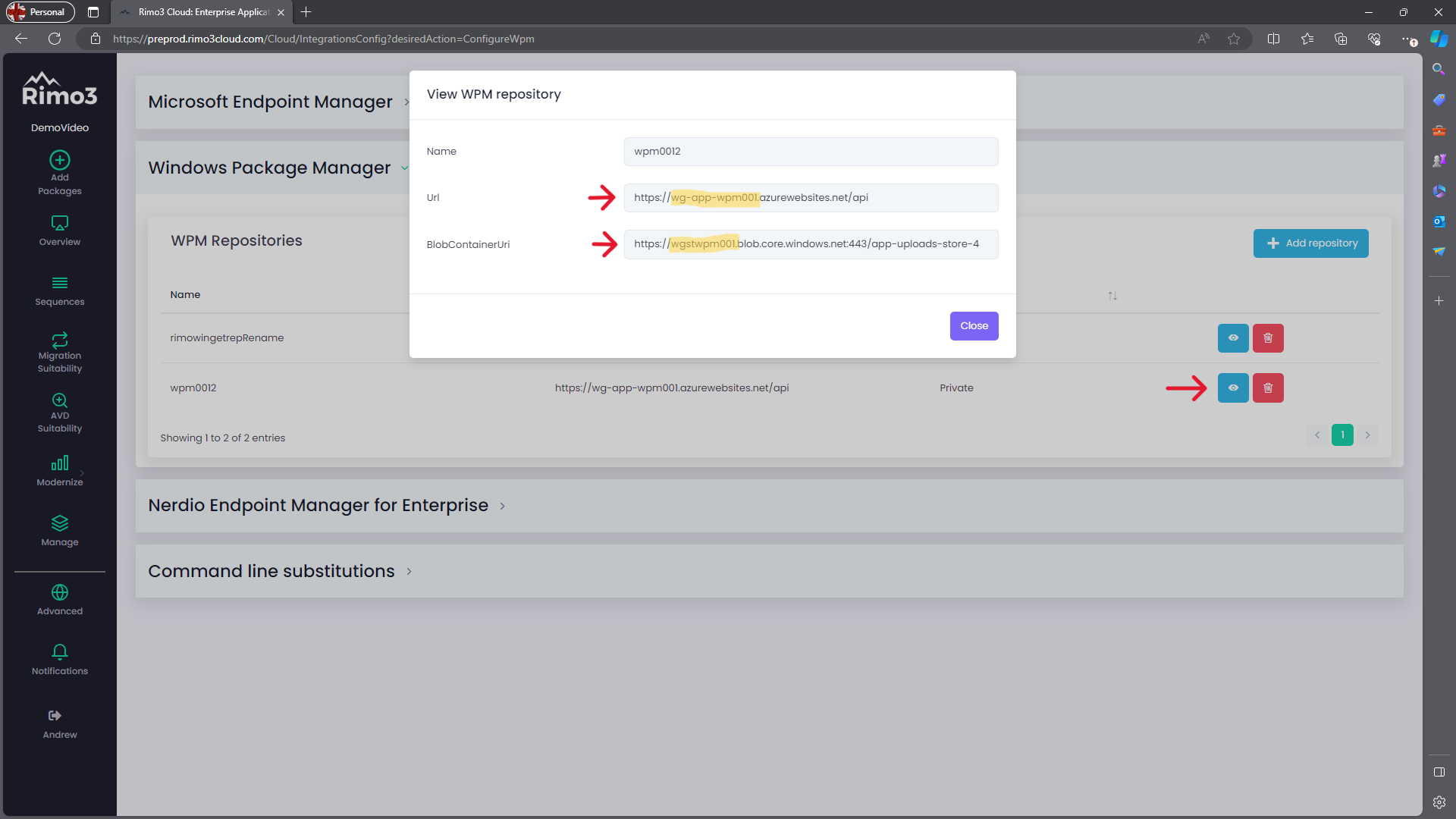
Task: Click the Url field in the dialog
Action: tap(811, 198)
